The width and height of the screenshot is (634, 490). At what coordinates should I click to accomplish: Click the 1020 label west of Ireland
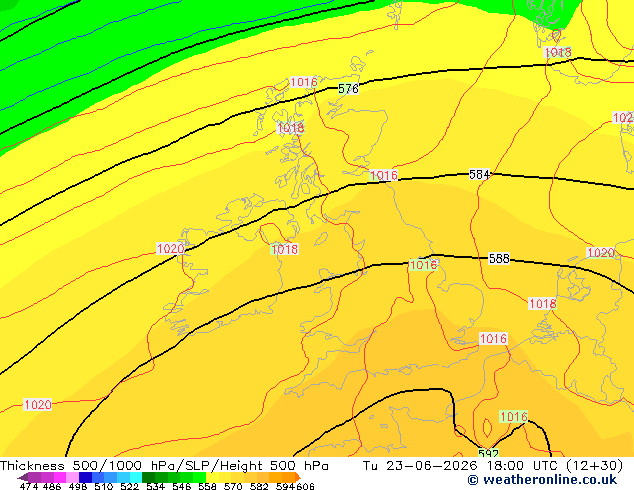[170, 249]
